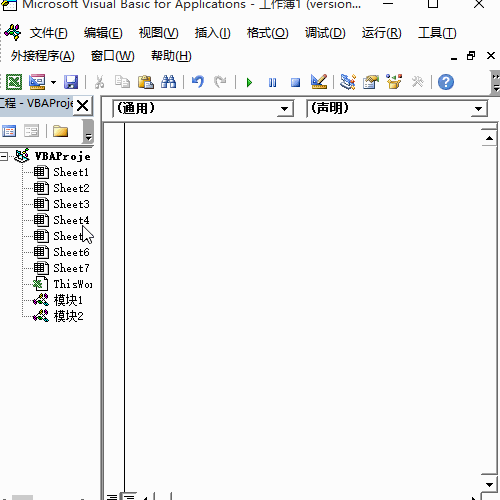
Task: Expand the (声明) procedure dropdown
Action: (479, 109)
